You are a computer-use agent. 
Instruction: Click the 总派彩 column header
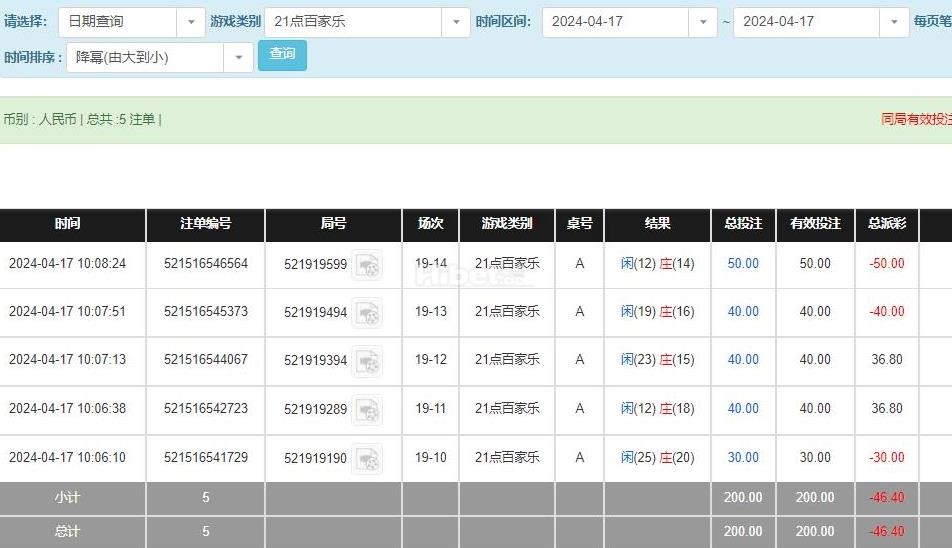(x=886, y=225)
